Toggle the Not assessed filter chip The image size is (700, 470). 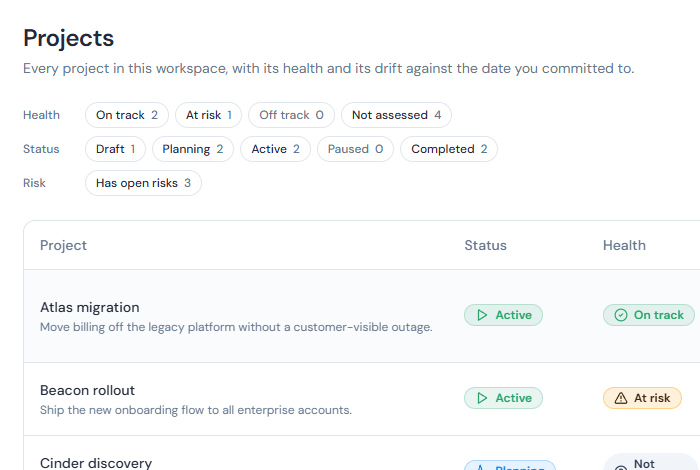[396, 115]
